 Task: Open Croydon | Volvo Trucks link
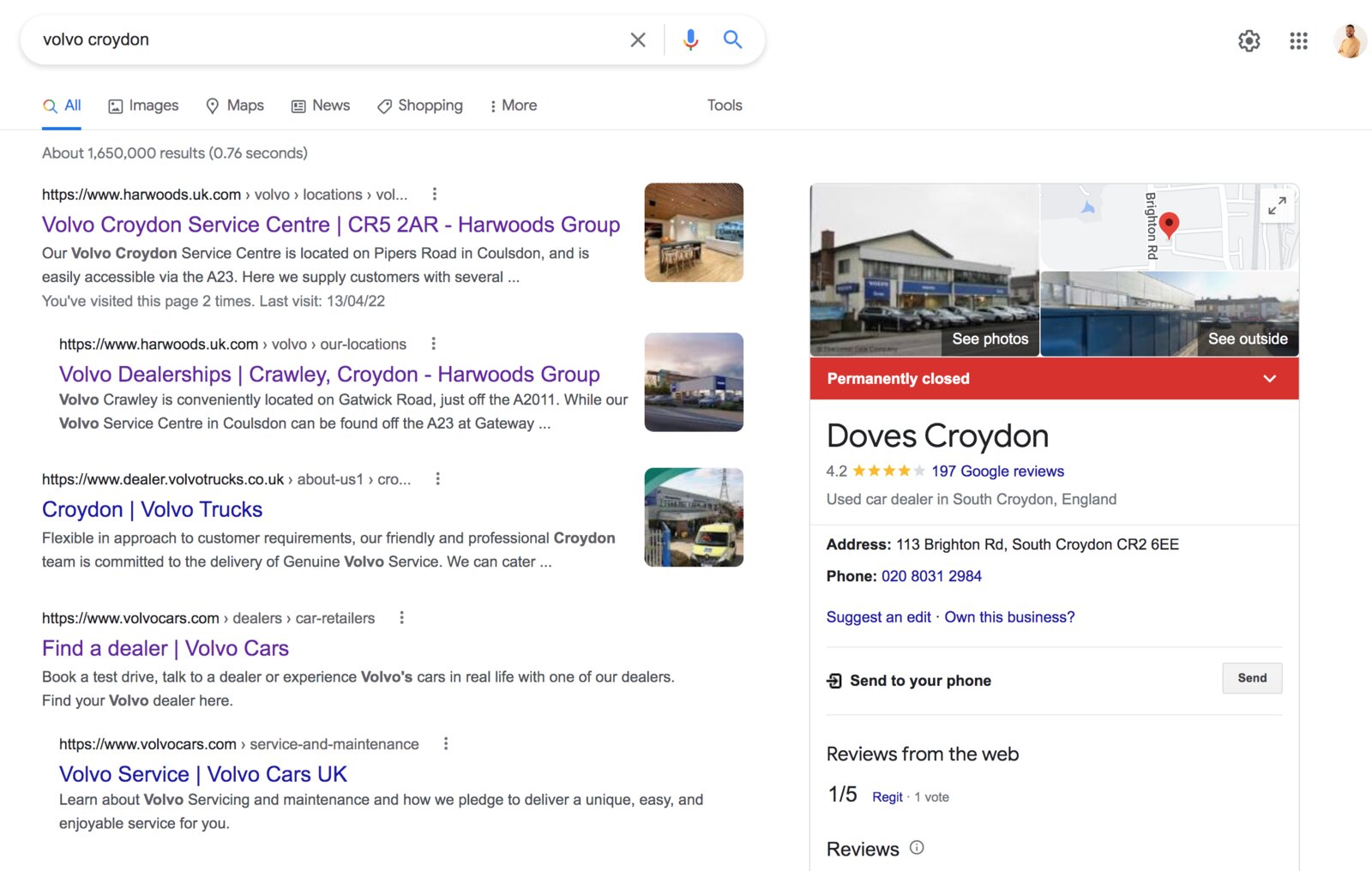153,509
